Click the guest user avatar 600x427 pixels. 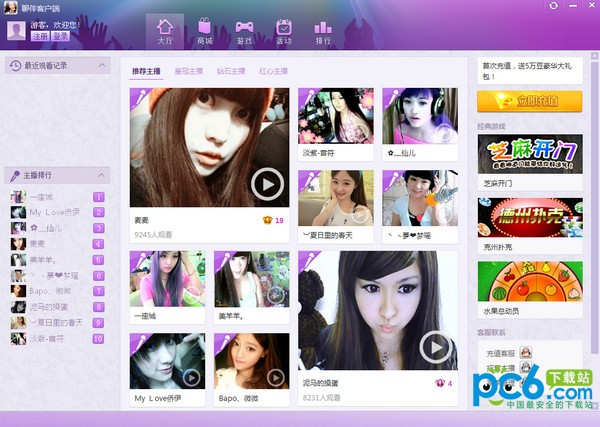click(16, 31)
